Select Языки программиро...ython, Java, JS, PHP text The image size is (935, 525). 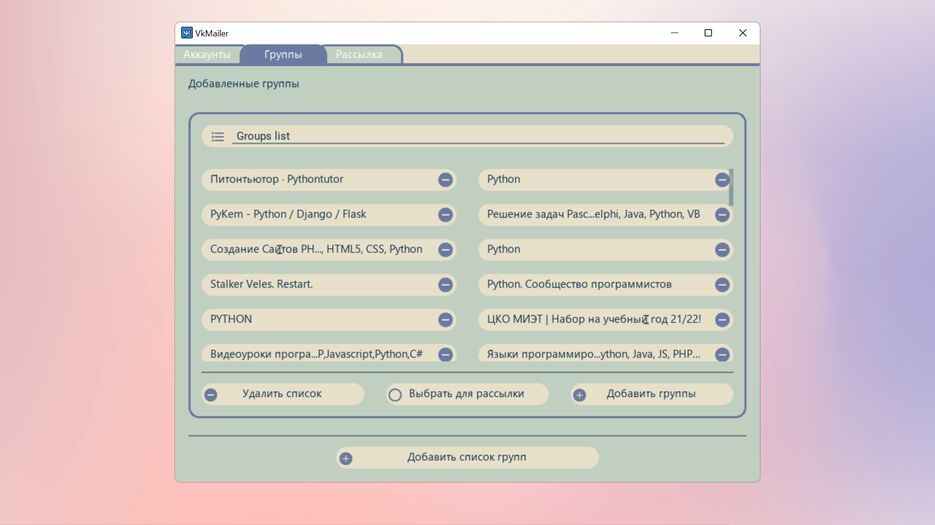pyautogui.click(x=593, y=354)
